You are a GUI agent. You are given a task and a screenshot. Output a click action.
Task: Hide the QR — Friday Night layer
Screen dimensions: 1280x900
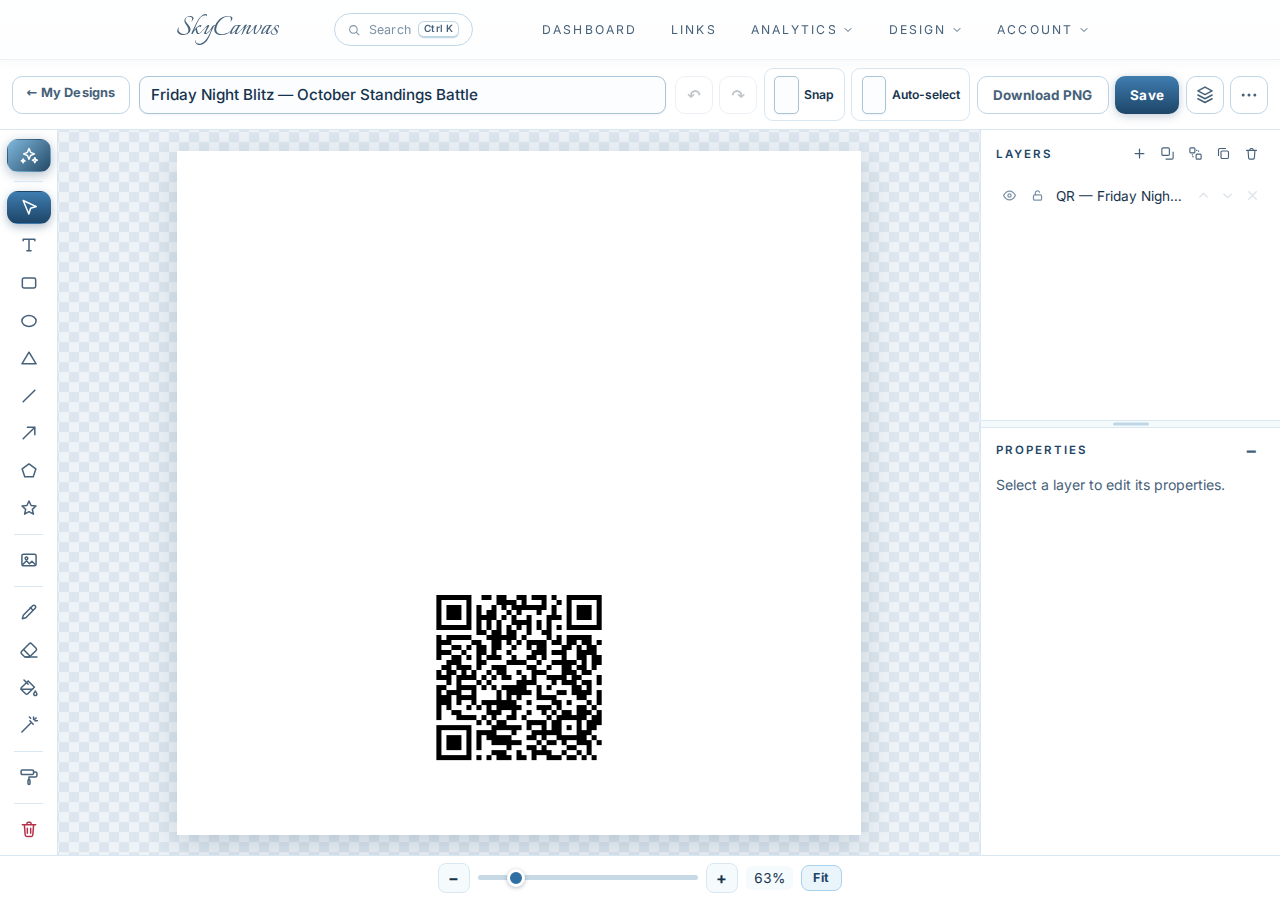pos(1009,196)
